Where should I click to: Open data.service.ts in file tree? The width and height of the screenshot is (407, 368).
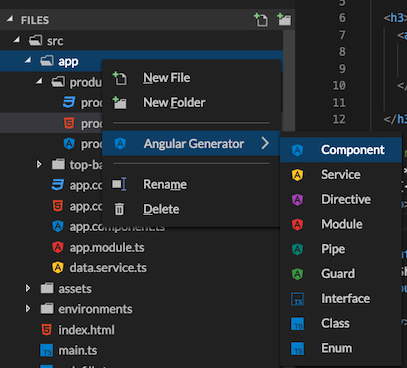(108, 268)
